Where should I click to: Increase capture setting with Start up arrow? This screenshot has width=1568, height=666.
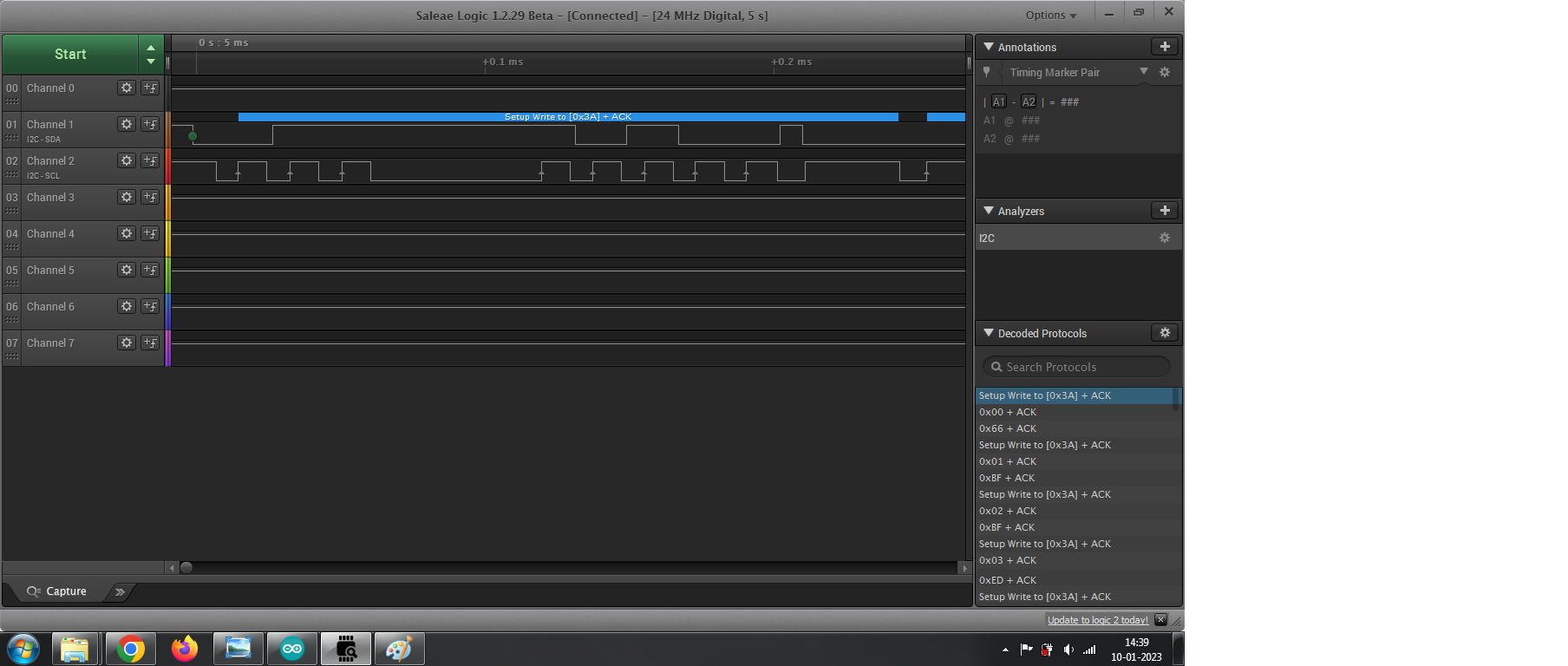point(151,48)
